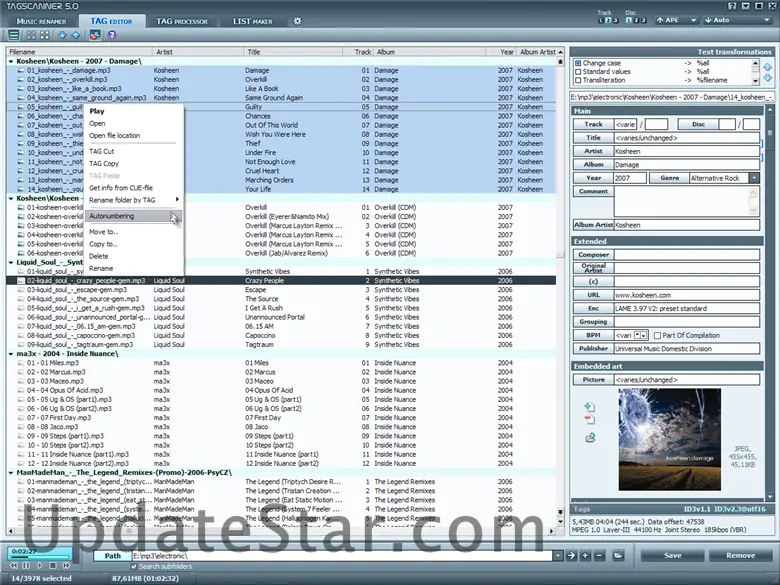
Task: Open the purple help question mark icon
Action: [112, 35]
